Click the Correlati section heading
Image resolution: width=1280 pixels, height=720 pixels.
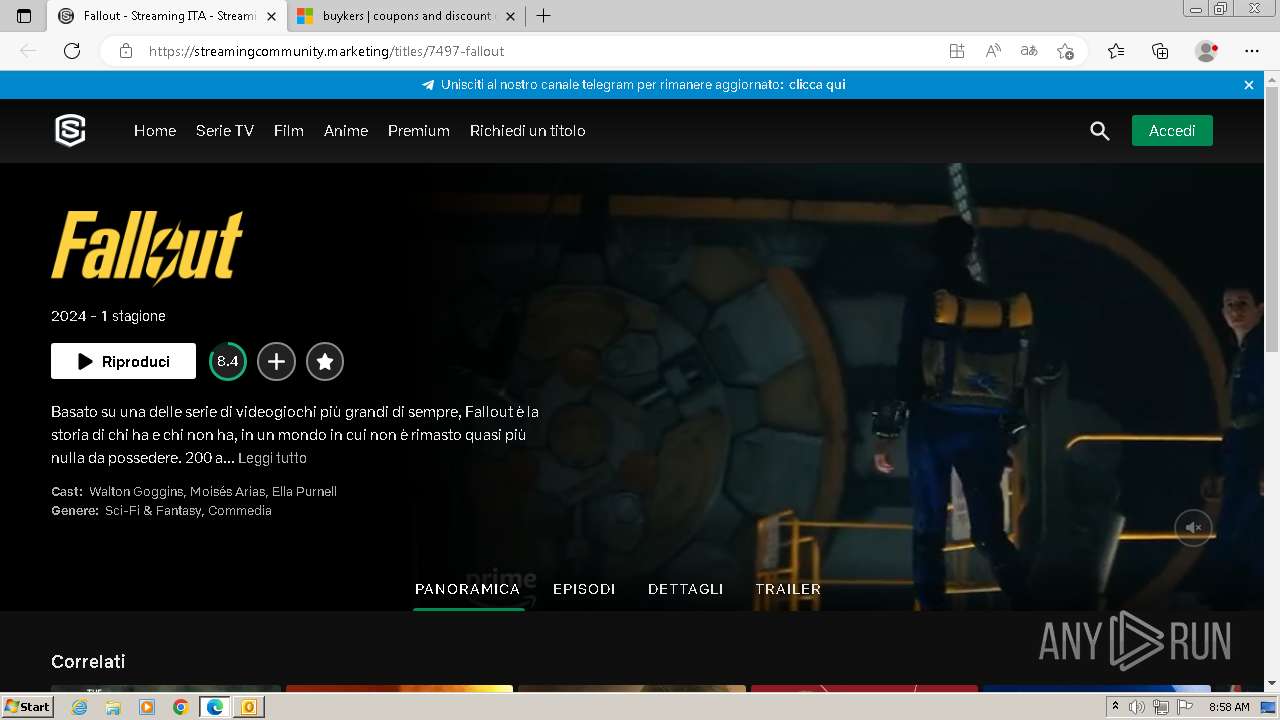(x=88, y=662)
